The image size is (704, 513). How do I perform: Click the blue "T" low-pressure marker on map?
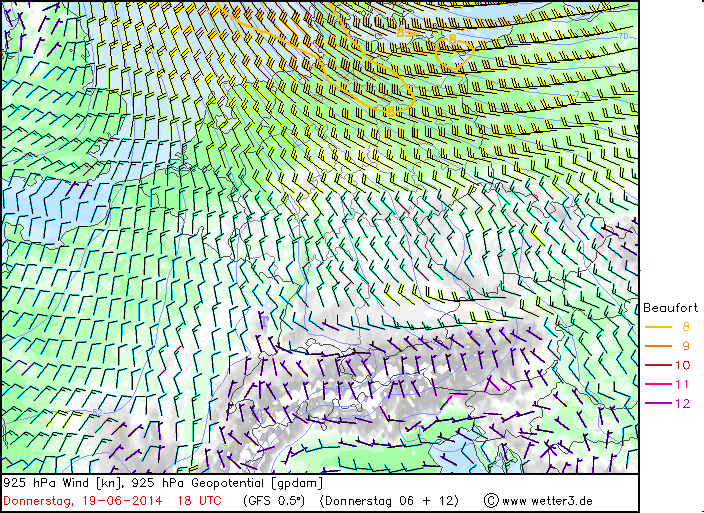[265, 320]
